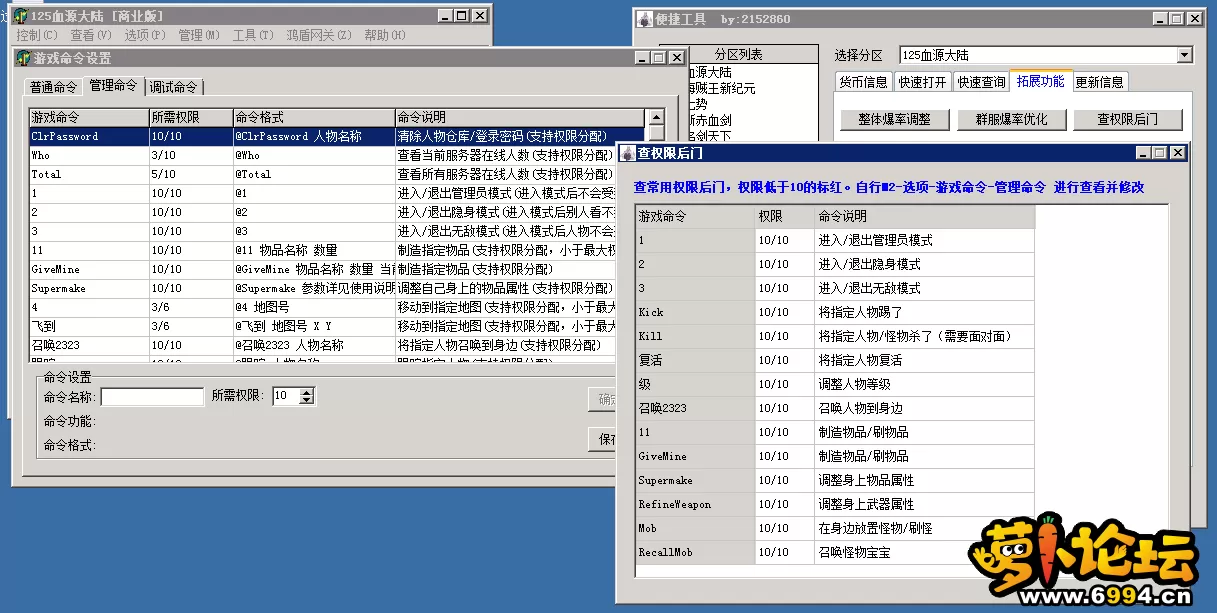The image size is (1217, 613).
Task: Select the 拓展功能 tab
Action: [x=1041, y=81]
